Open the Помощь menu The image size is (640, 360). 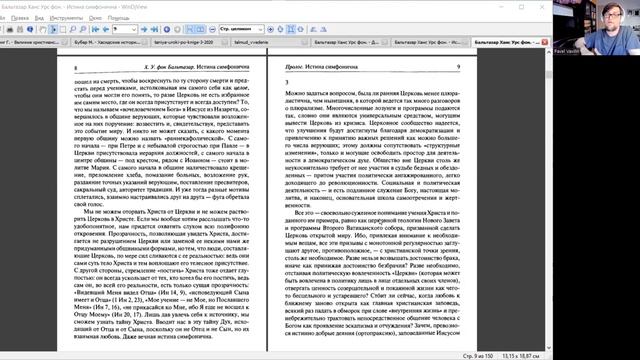tap(118, 18)
